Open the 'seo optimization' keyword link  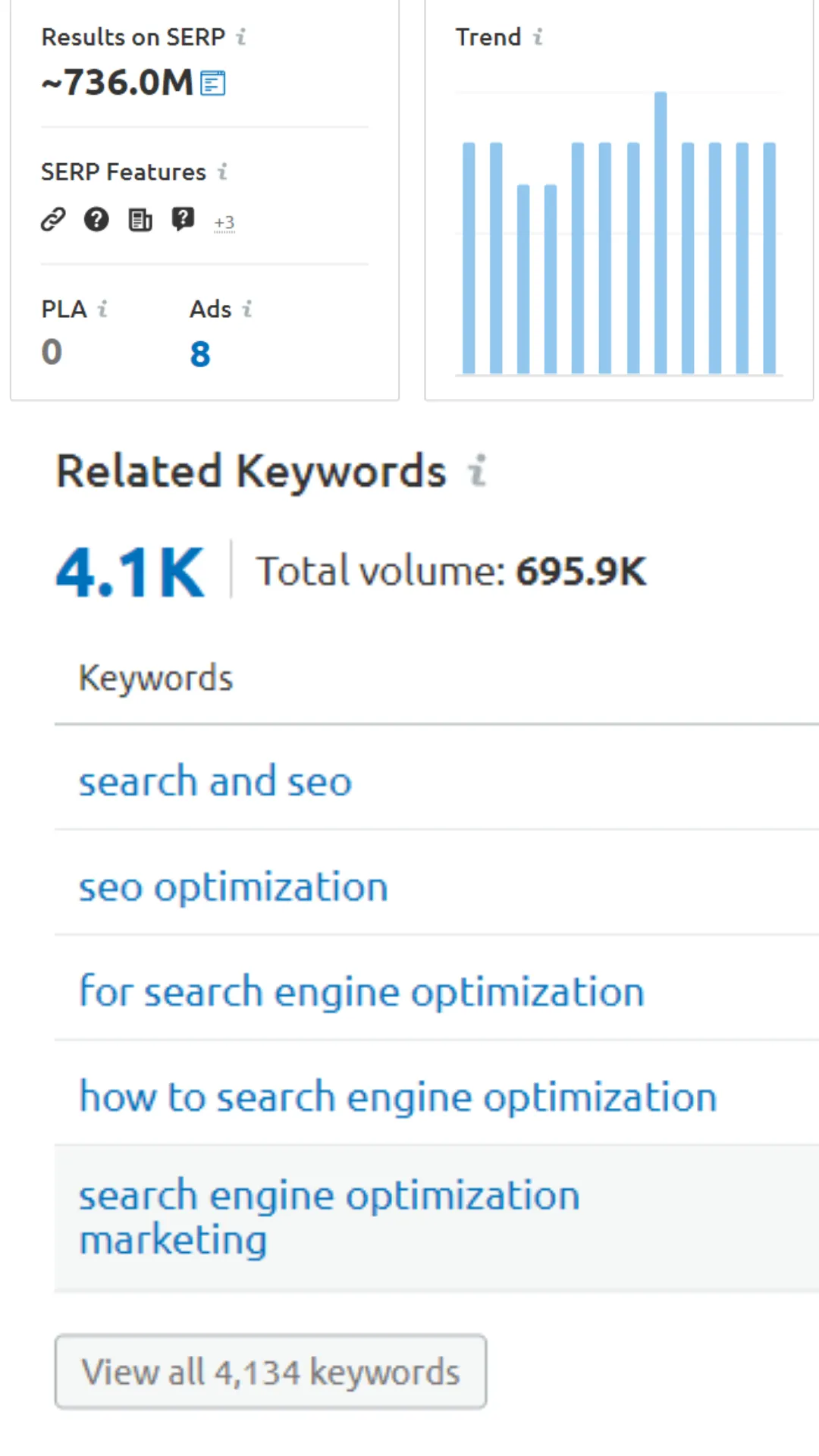[x=234, y=886]
